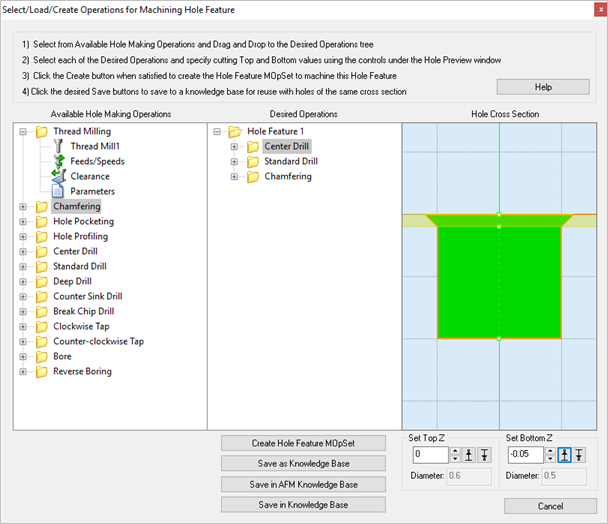Click Set Bottom Z snap-to-top icon
The height and width of the screenshot is (524, 608).
click(565, 455)
